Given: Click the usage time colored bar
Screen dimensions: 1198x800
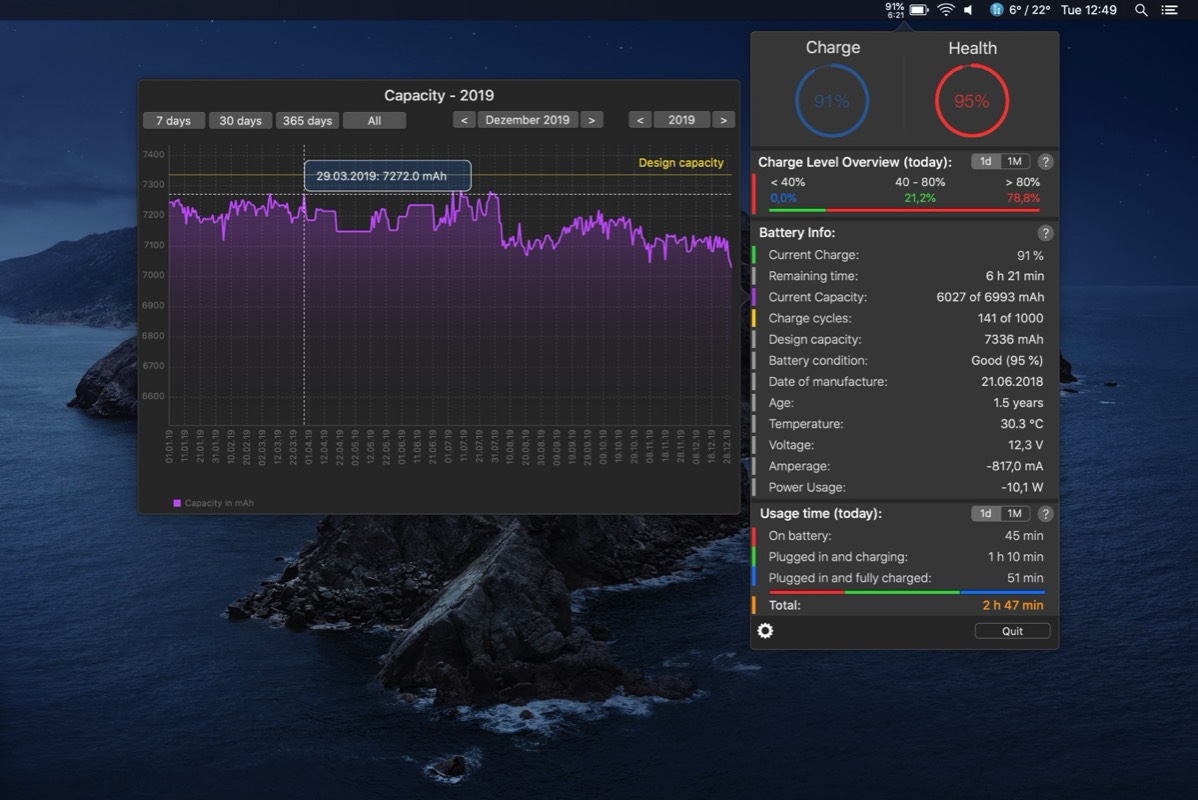Looking at the screenshot, I should click(x=907, y=592).
